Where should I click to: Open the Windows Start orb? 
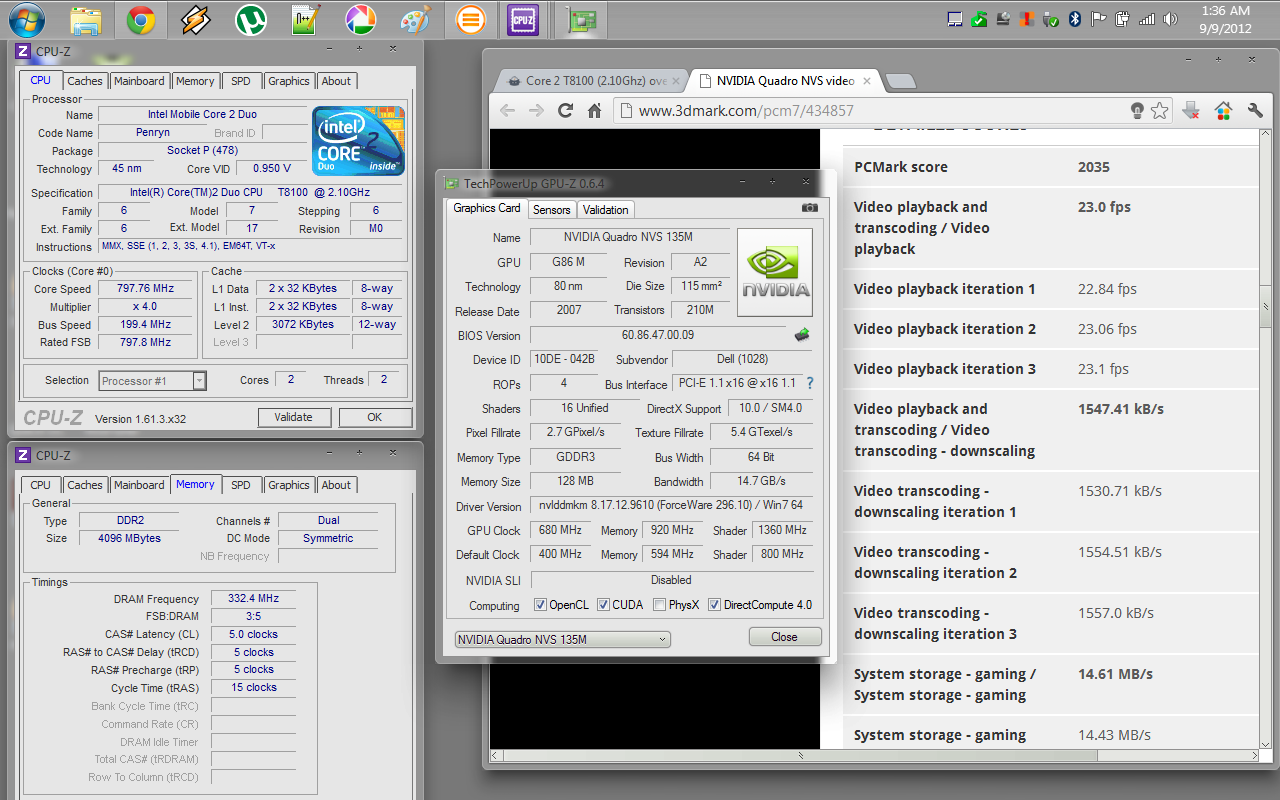26,19
